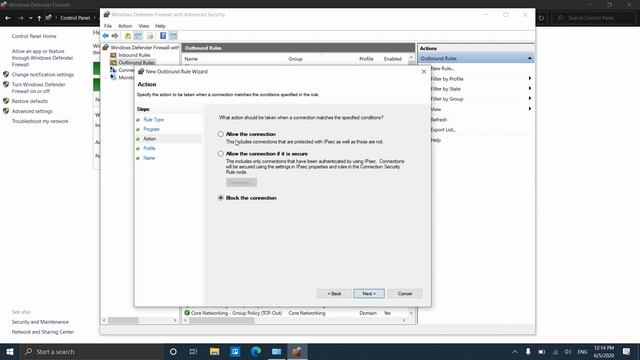Expand the Filter by Group submenu arrow

[530, 98]
